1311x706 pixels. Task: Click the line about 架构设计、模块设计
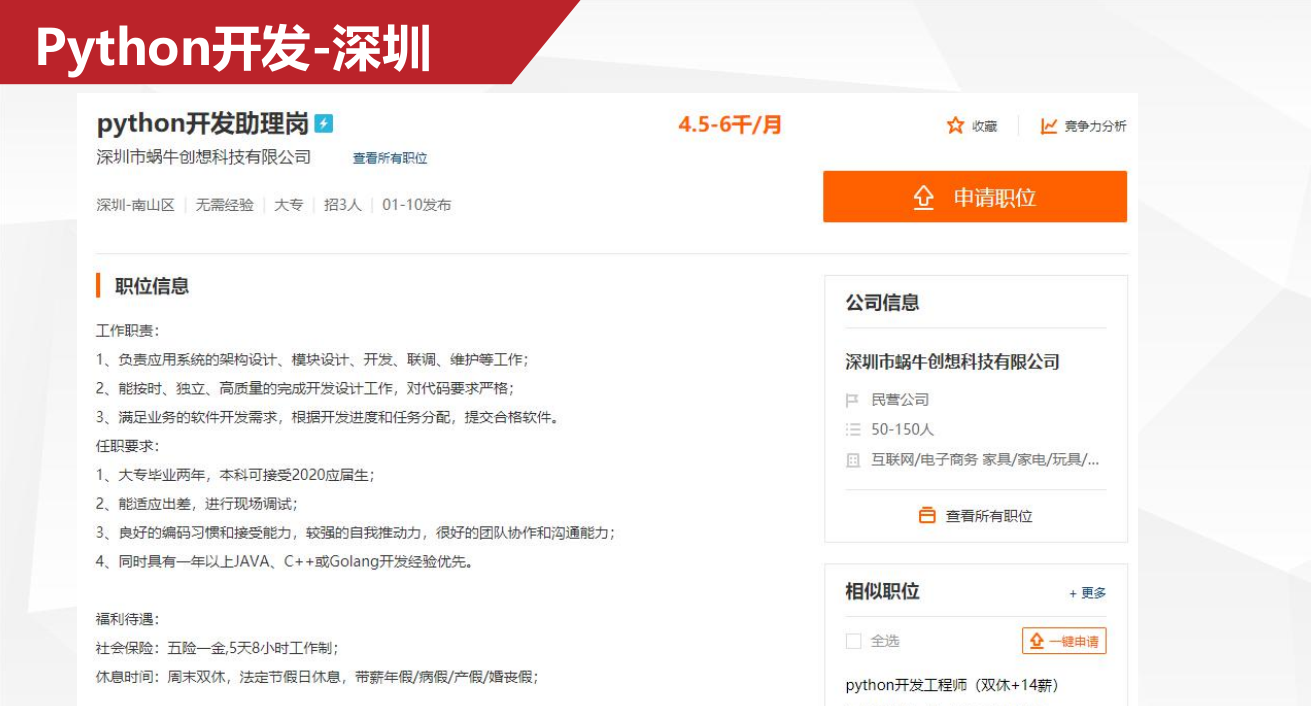(312, 360)
